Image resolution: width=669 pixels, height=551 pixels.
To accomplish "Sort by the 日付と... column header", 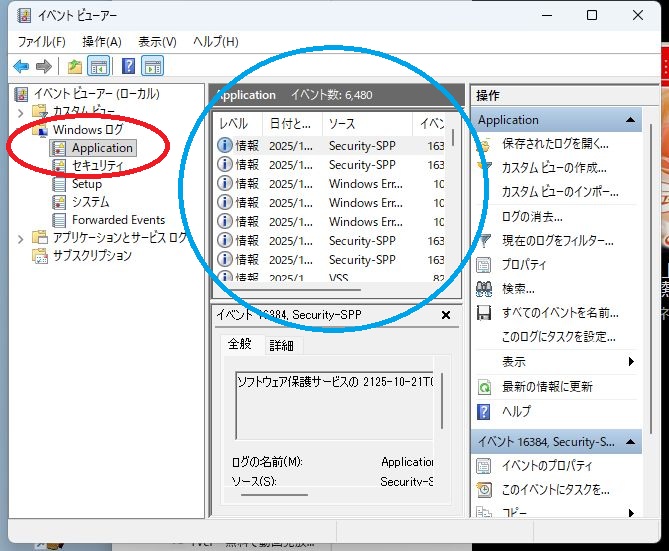I will pyautogui.click(x=292, y=124).
